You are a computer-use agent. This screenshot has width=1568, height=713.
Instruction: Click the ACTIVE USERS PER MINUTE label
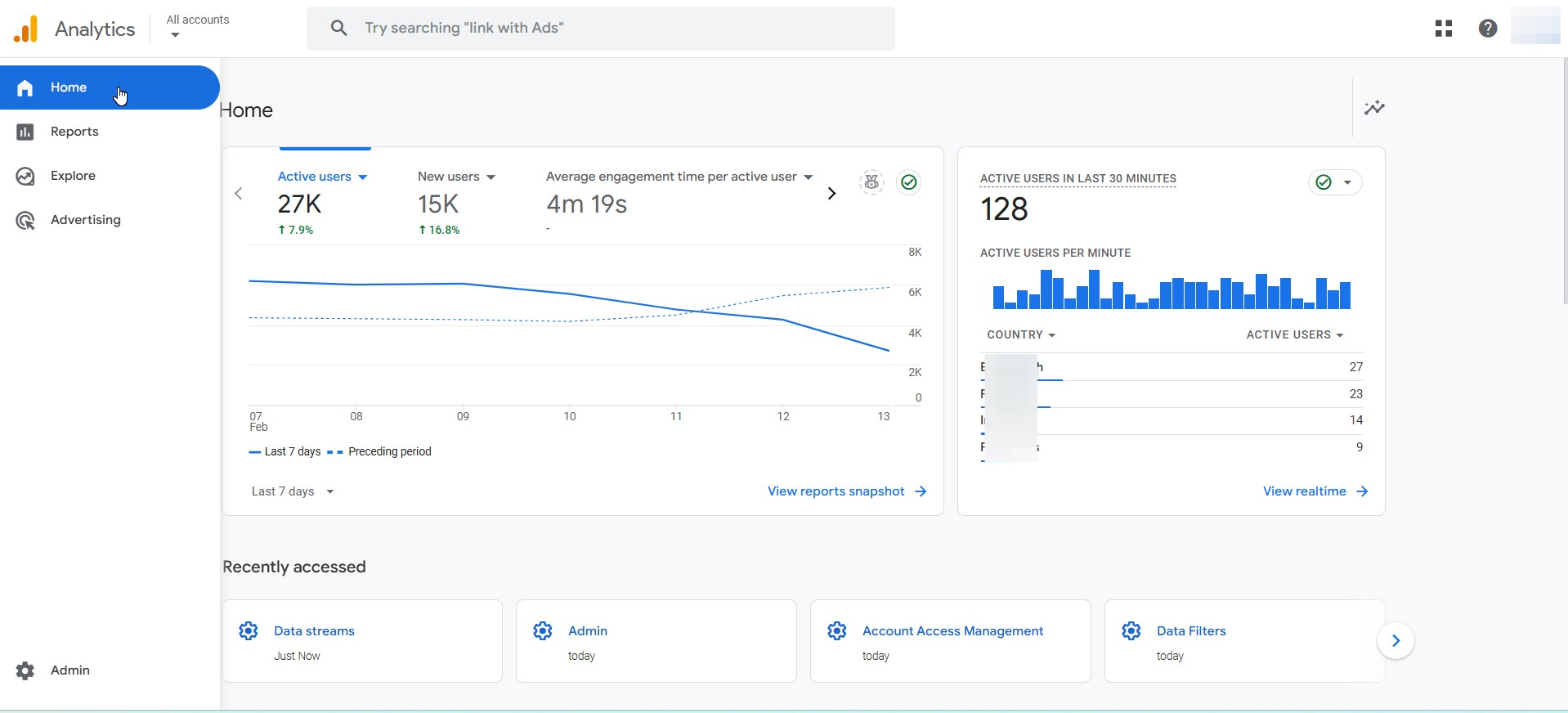tap(1055, 253)
